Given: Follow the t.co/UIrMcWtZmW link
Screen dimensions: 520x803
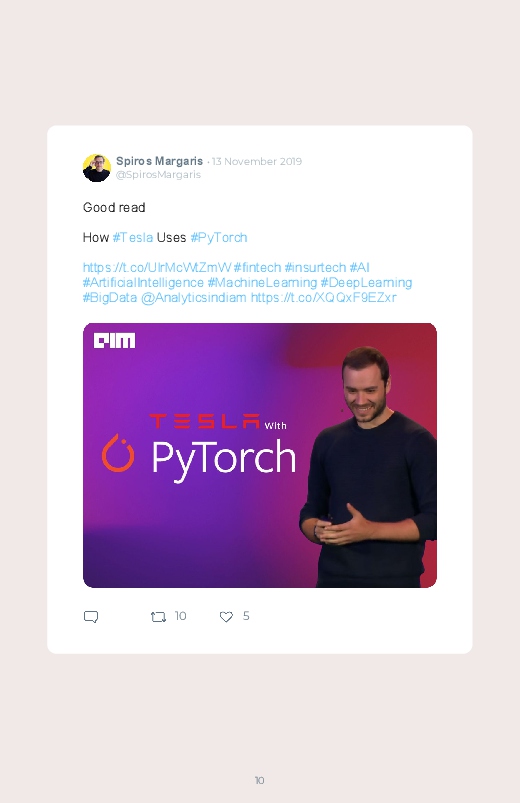Looking at the screenshot, I should [x=157, y=267].
